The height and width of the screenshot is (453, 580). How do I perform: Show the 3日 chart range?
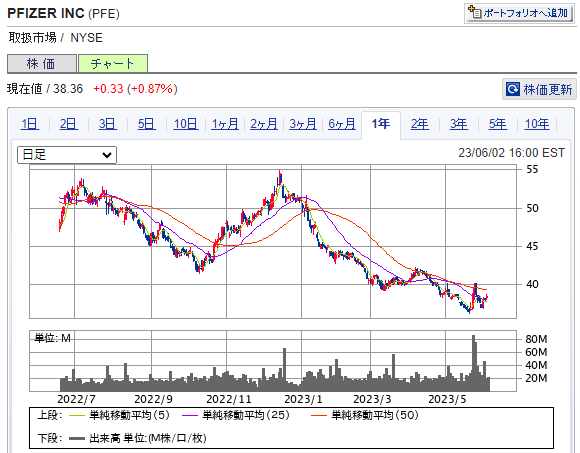(x=108, y=124)
